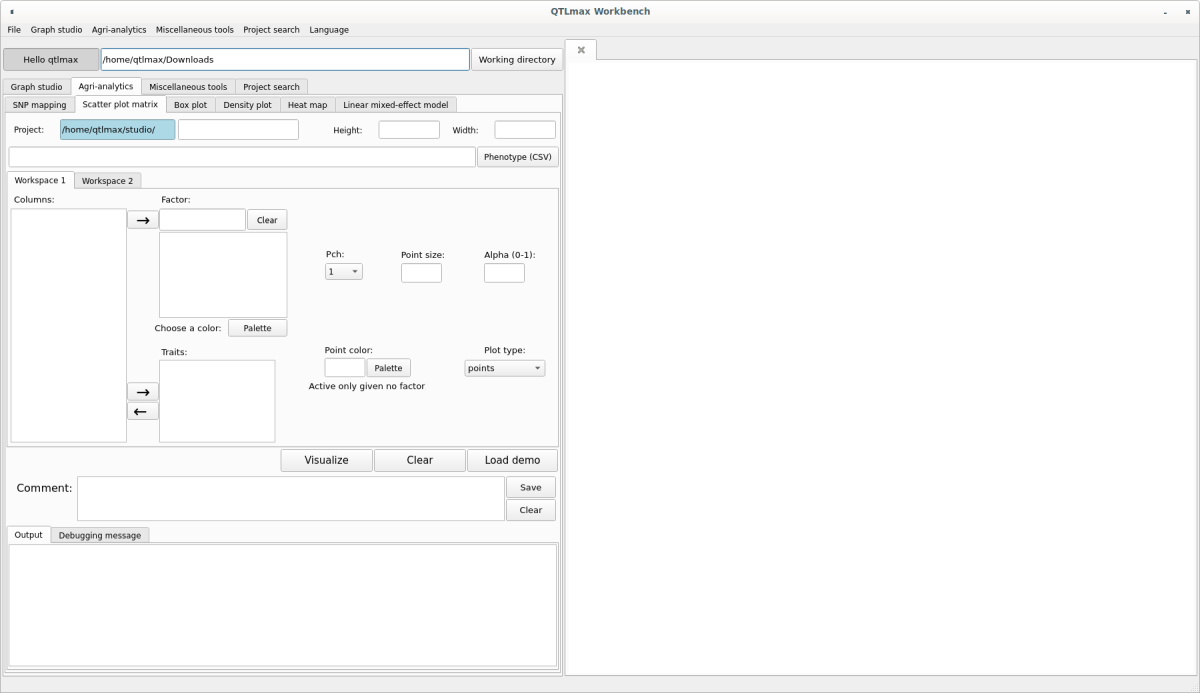Open the window menu icon in title bar
The image size is (1200, 693).
click(12, 12)
